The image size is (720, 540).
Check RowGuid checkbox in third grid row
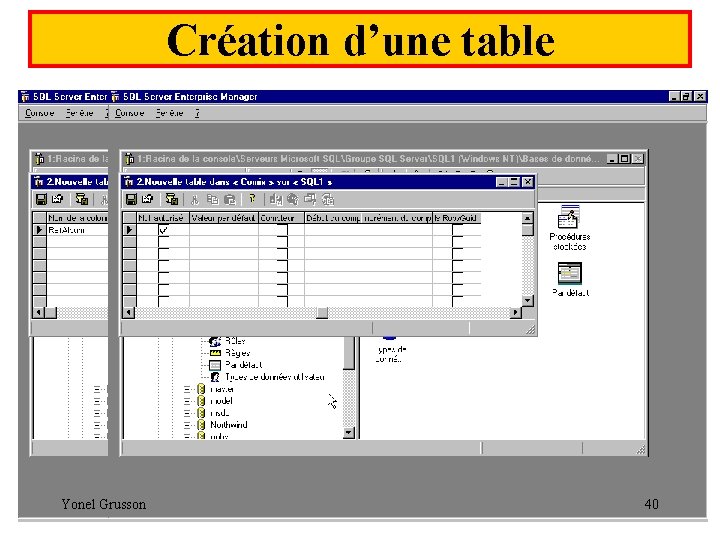(x=457, y=254)
